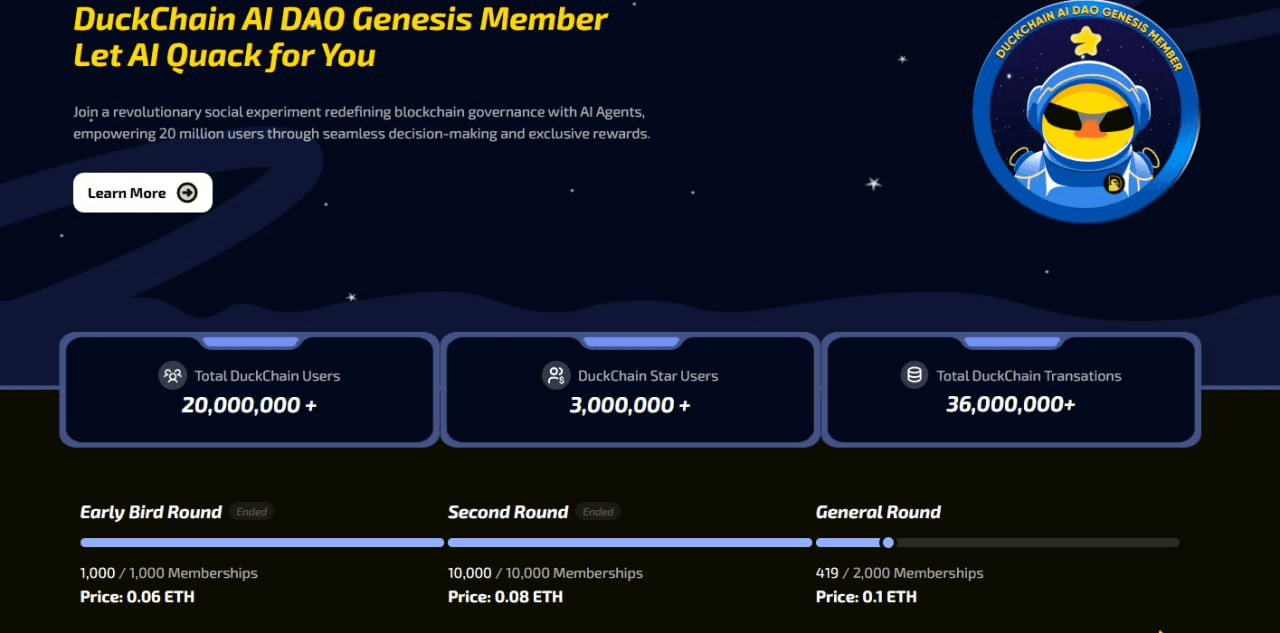Select the Early Bird Round heading
Image resolution: width=1280 pixels, height=633 pixels.
(x=151, y=512)
